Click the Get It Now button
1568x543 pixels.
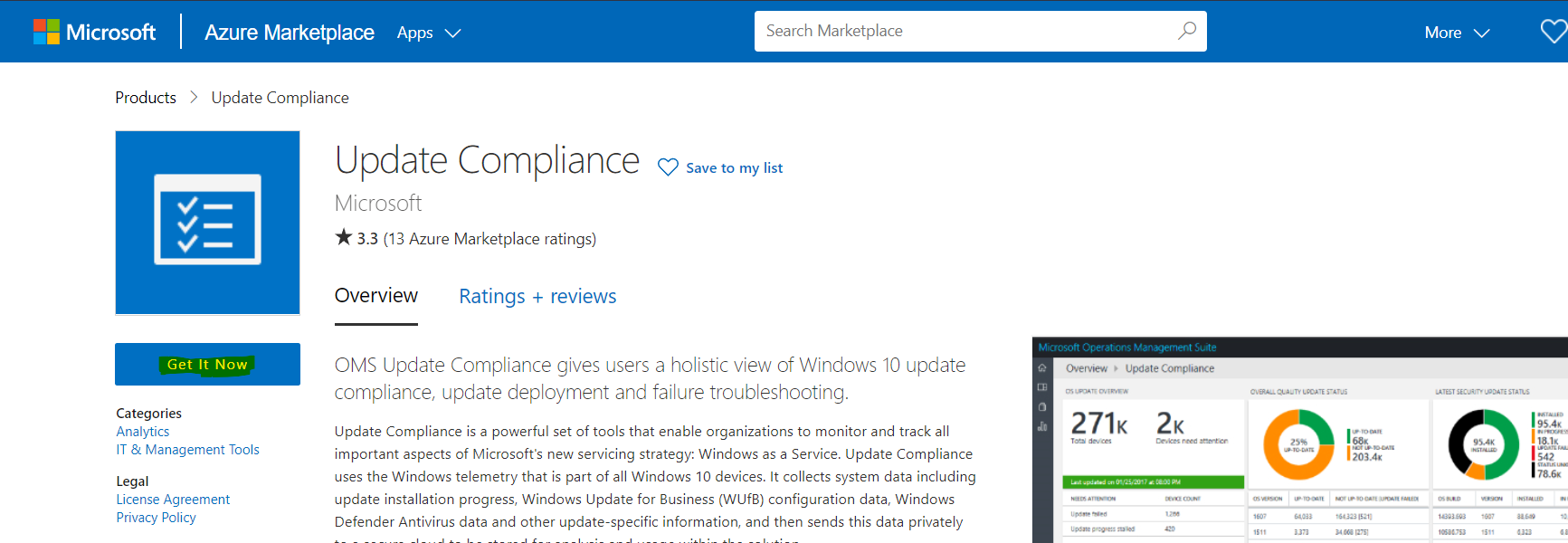[x=207, y=364]
